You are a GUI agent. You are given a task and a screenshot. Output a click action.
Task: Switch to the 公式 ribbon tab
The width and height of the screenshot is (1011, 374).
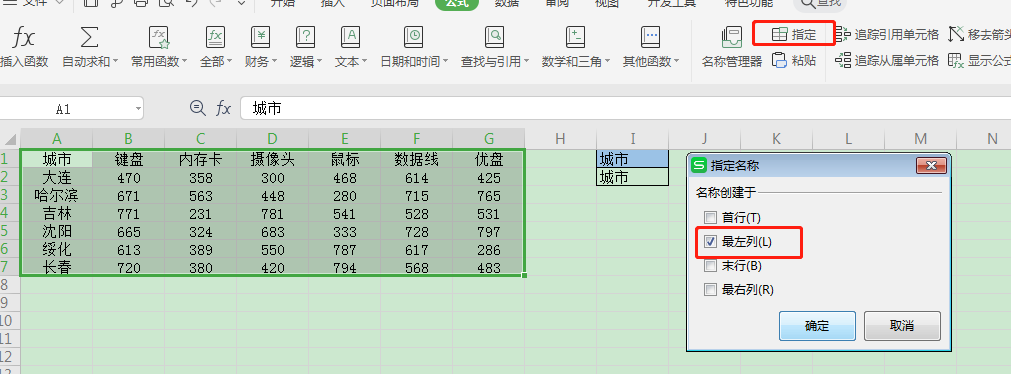pyautogui.click(x=456, y=3)
